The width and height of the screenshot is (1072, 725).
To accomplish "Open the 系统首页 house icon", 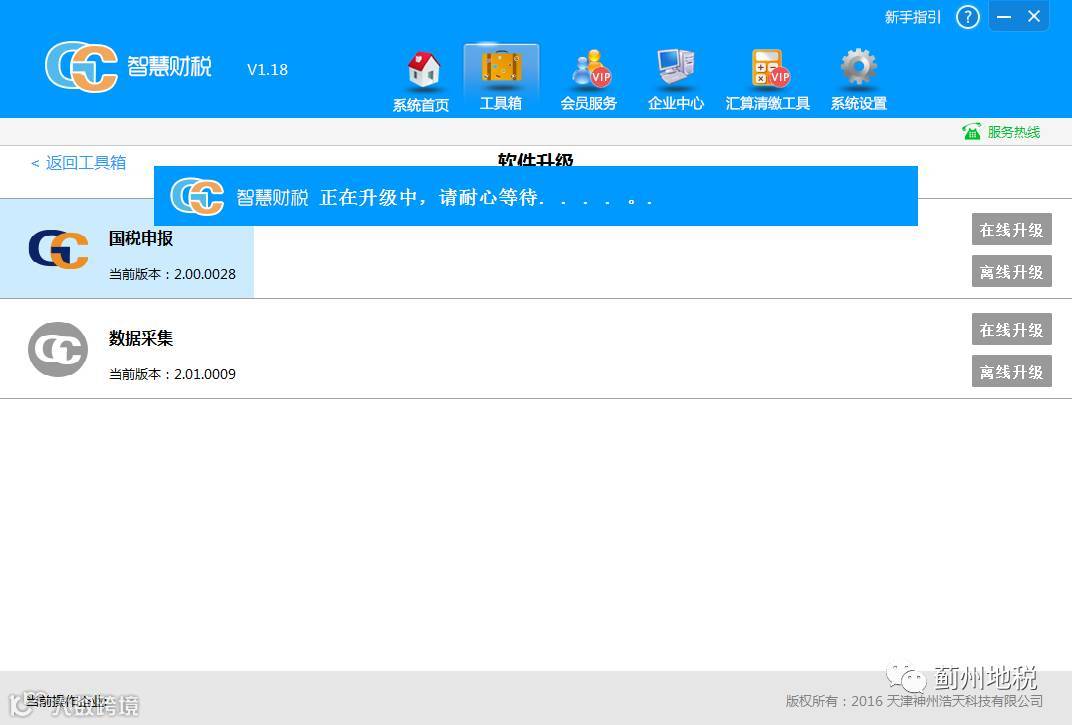I will 423,70.
